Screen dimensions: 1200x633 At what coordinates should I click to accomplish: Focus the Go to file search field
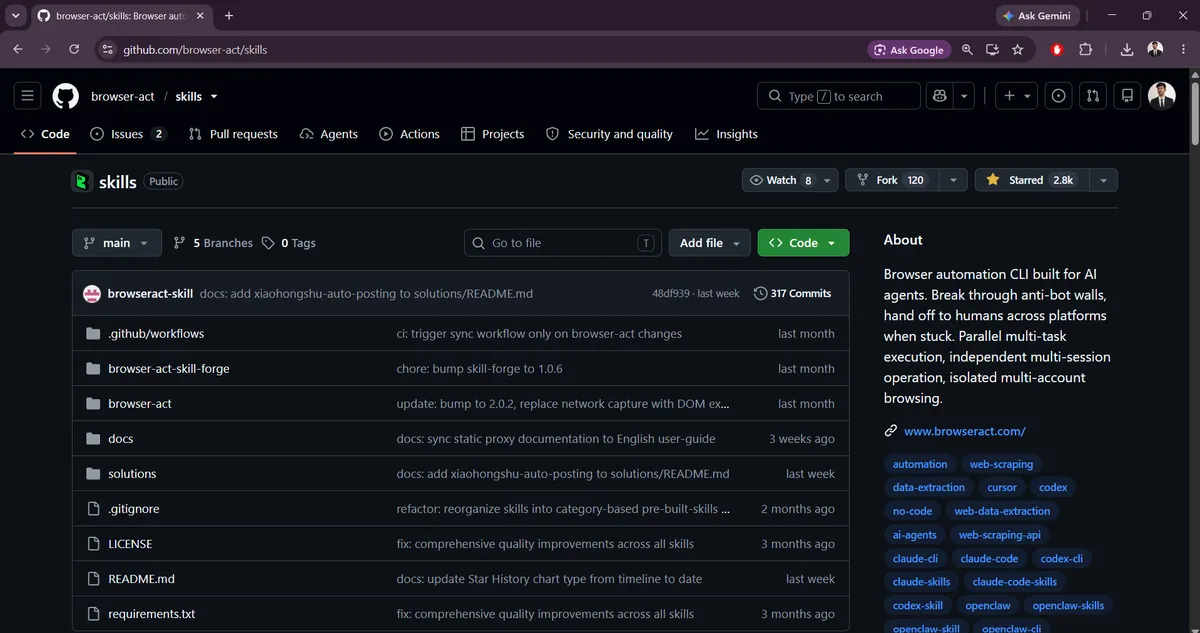point(564,243)
